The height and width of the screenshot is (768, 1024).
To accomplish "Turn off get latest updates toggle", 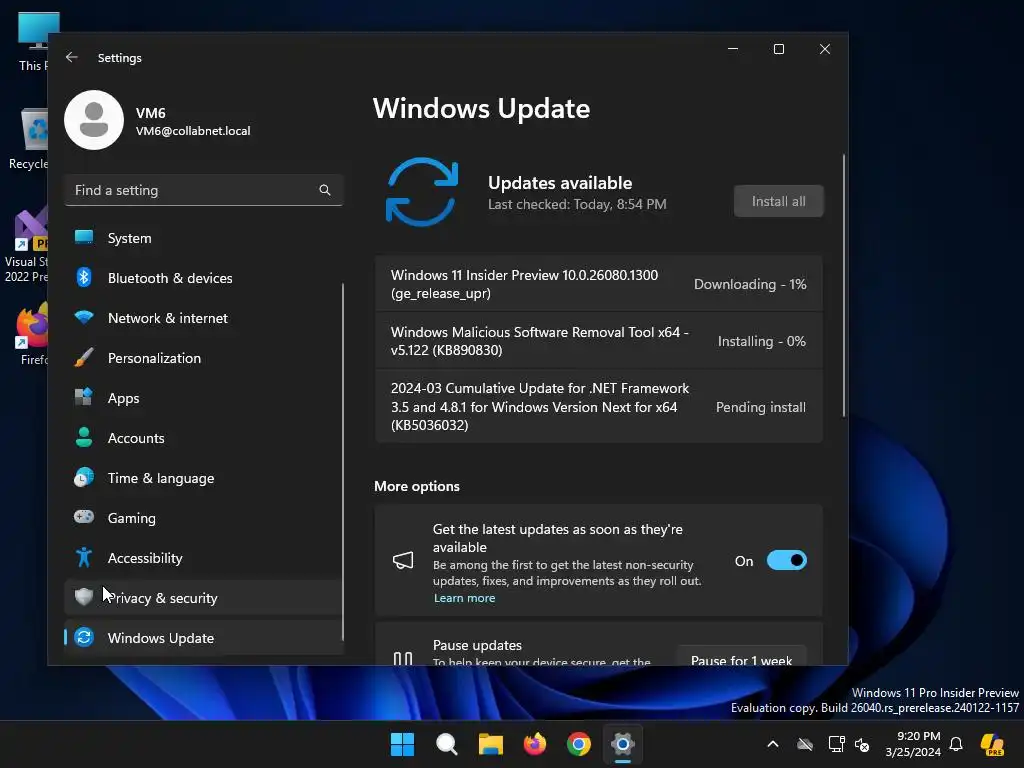I will [x=786, y=560].
